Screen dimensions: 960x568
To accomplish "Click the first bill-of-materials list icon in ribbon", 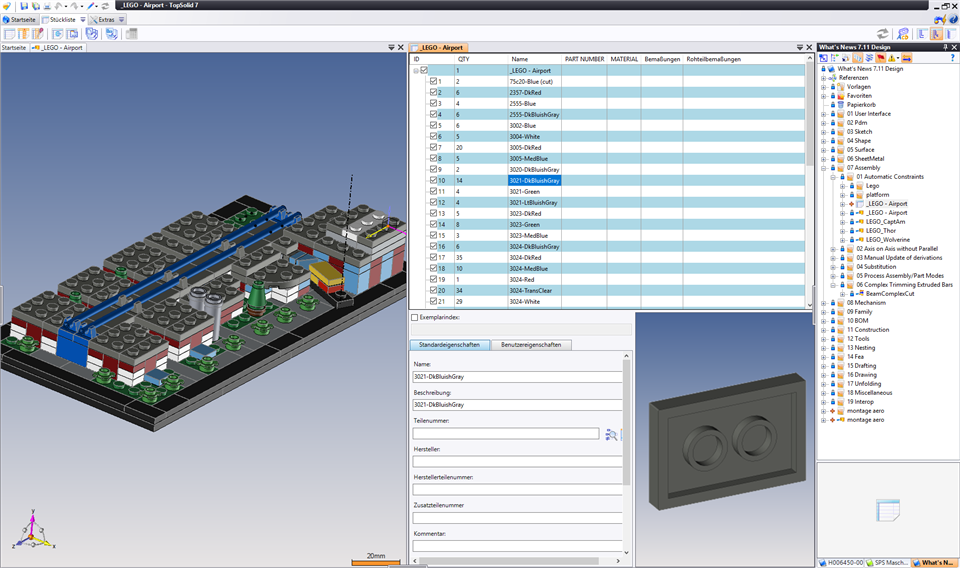I will click(10, 34).
